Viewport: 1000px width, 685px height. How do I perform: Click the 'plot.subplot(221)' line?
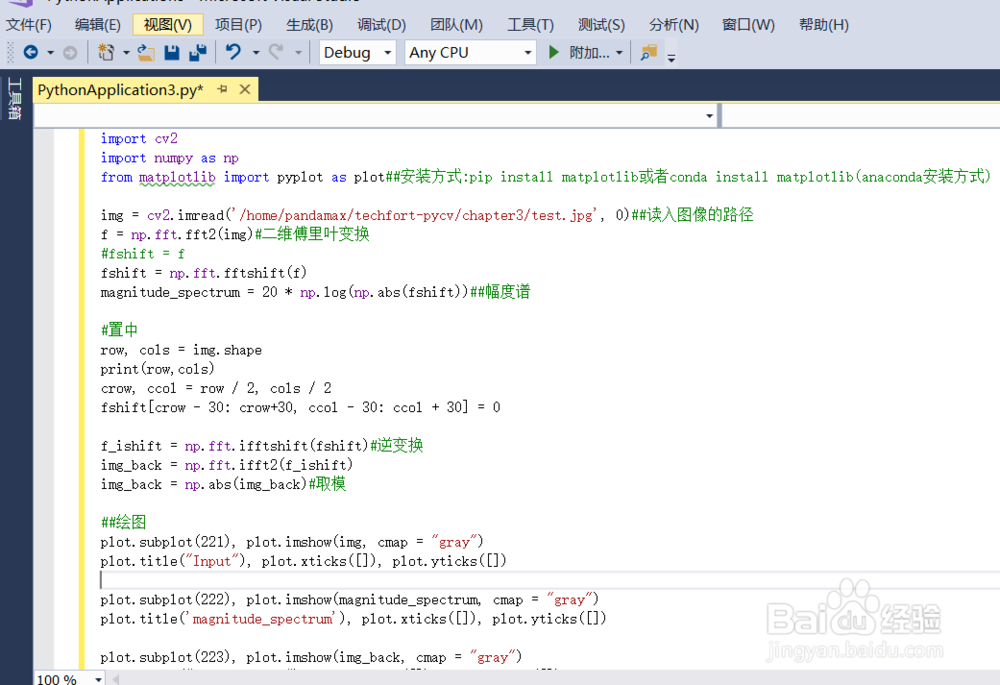click(x=292, y=542)
